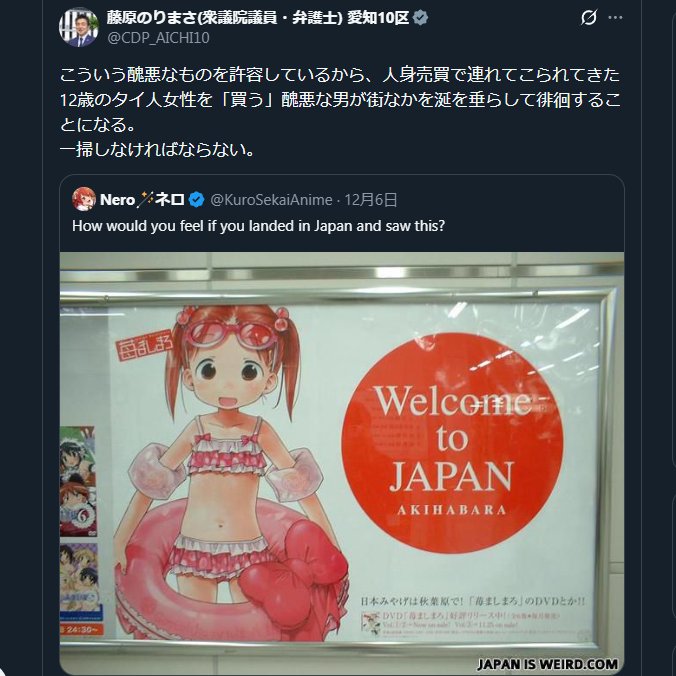Click the blue verified checkmark next to ネロ
This screenshot has width=676, height=676.
[x=197, y=200]
